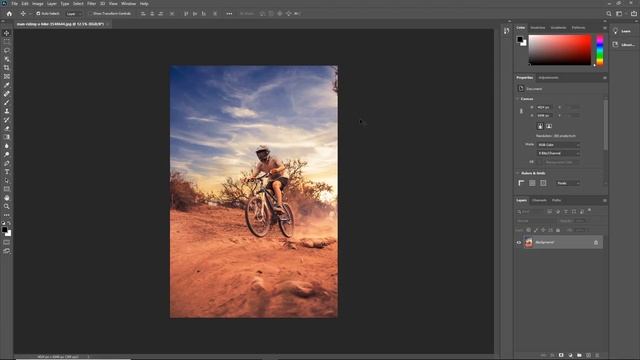Open the Layers panel options menu
This screenshot has width=640, height=360.
[604, 200]
